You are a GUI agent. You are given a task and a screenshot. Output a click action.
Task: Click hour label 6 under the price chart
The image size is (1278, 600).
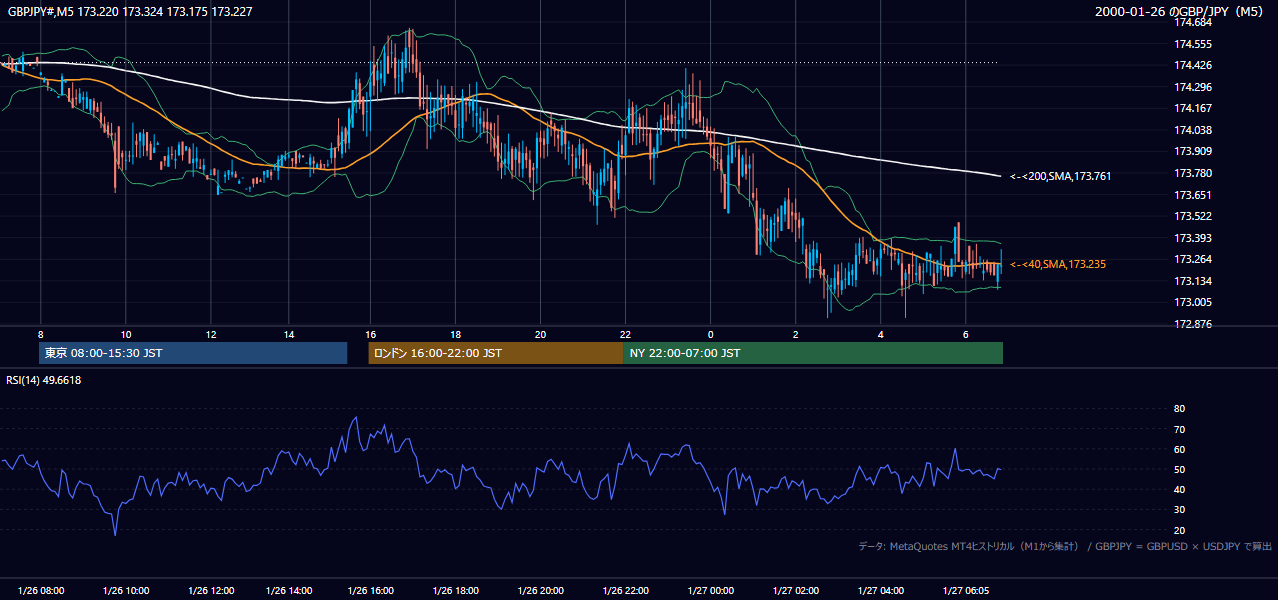click(966, 334)
